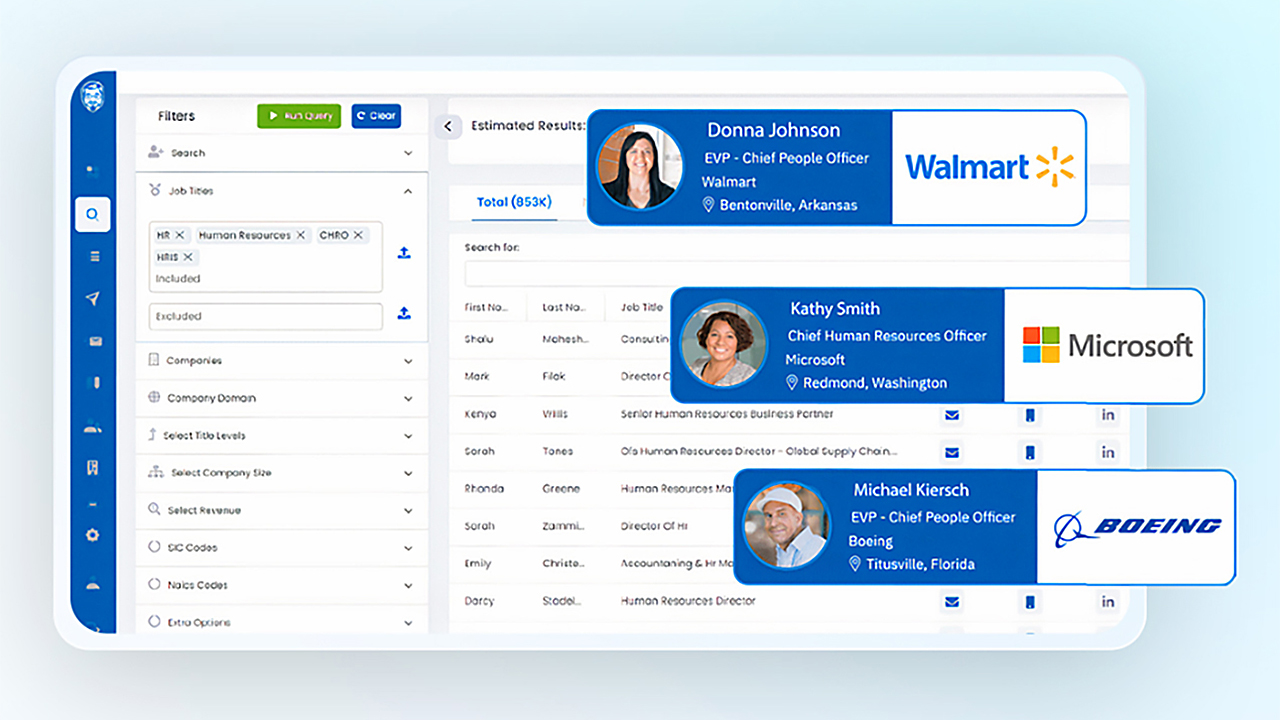Click the email icon in Kenya Willis's row

pyautogui.click(x=952, y=414)
